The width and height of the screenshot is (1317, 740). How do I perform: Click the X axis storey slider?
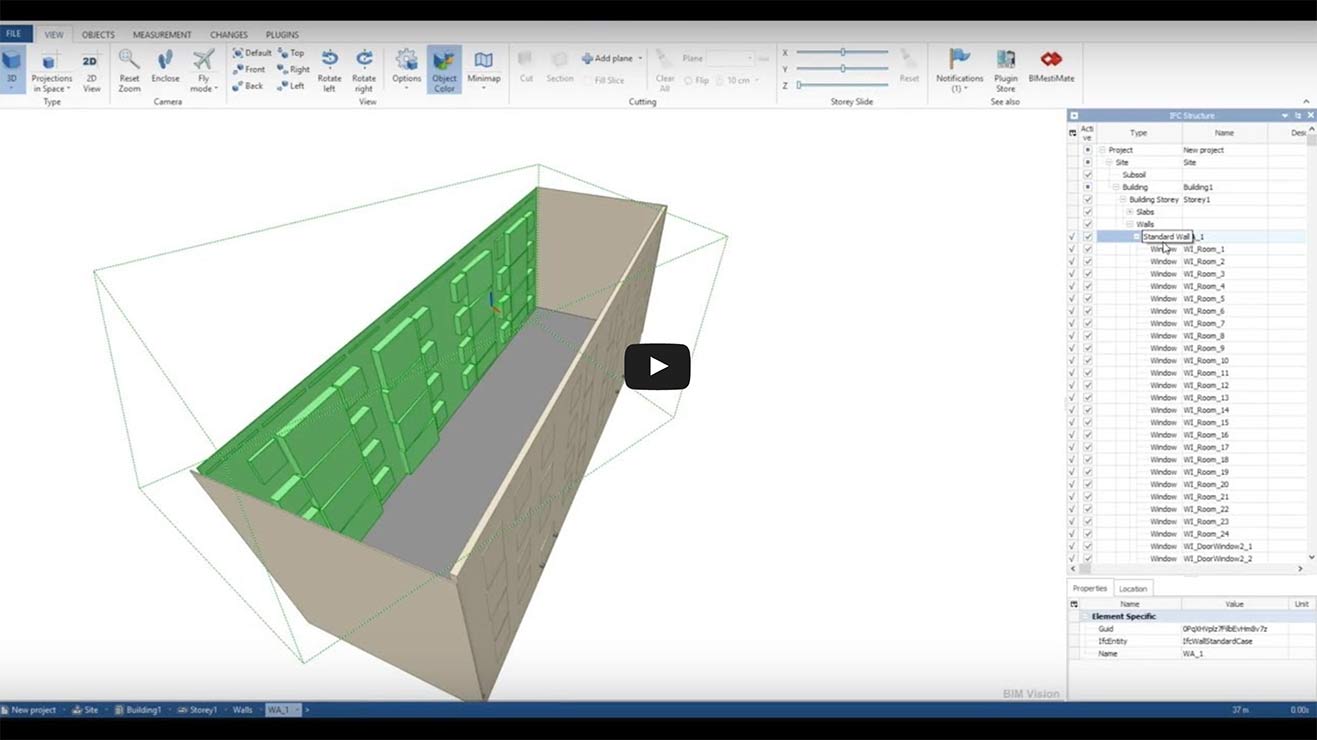(842, 52)
